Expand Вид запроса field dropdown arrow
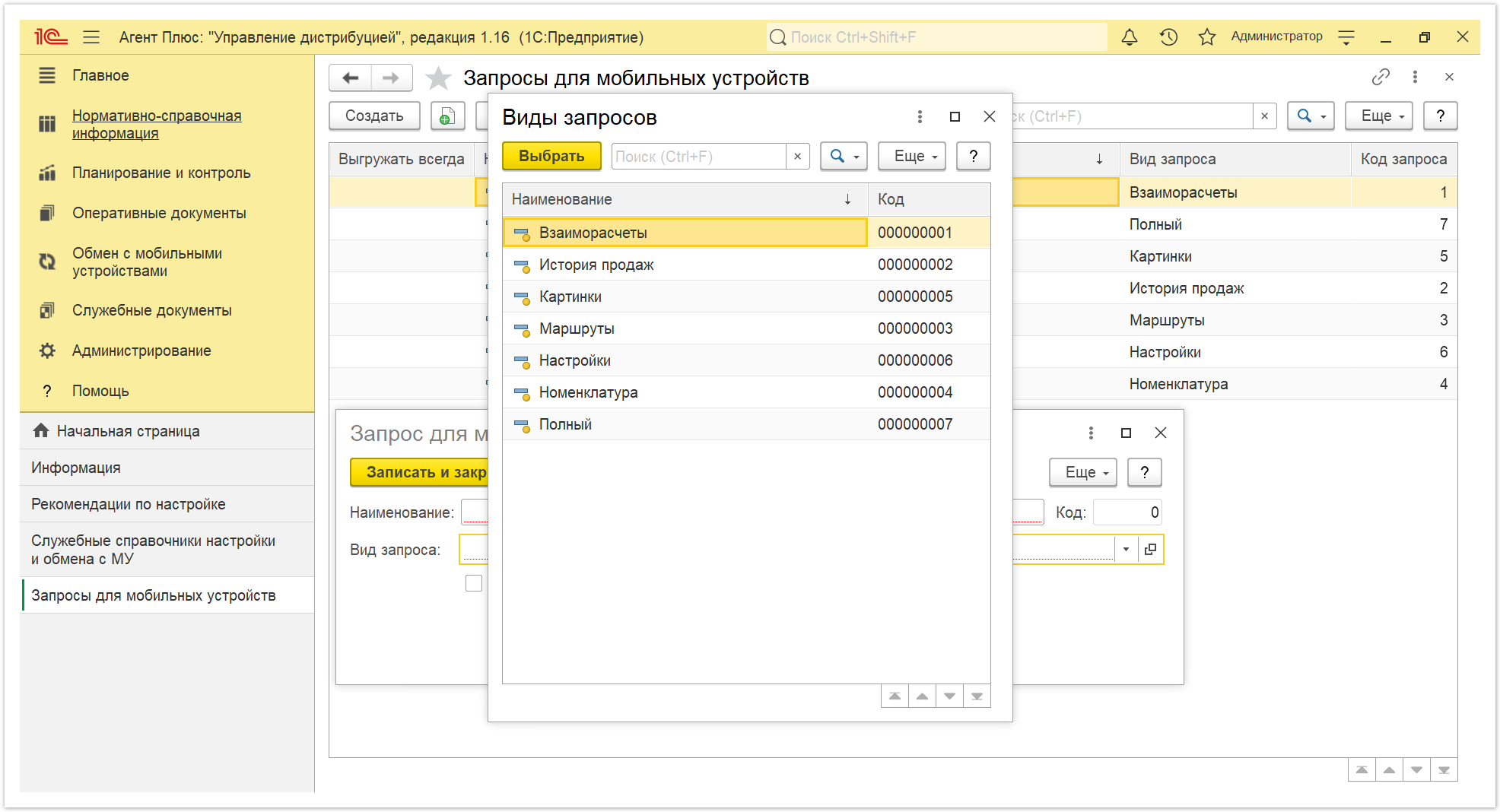1500x812 pixels. tap(1126, 549)
